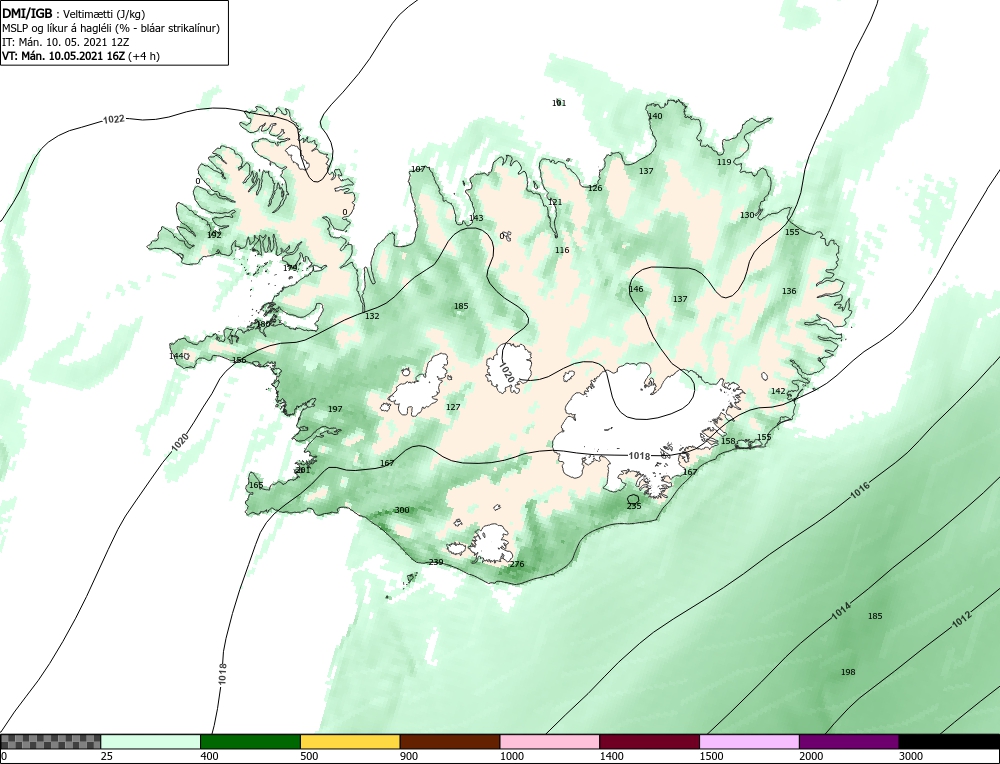Click the 1022 isobar label
The height and width of the screenshot is (764, 1000).
114,119
